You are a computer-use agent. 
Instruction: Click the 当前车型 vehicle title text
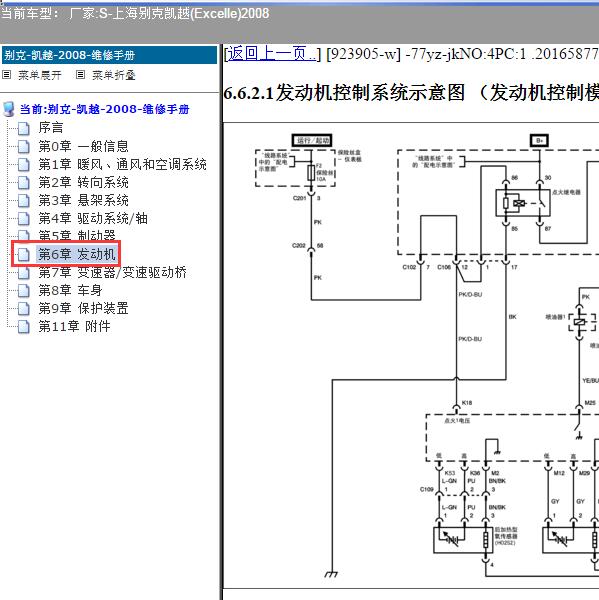(x=135, y=14)
